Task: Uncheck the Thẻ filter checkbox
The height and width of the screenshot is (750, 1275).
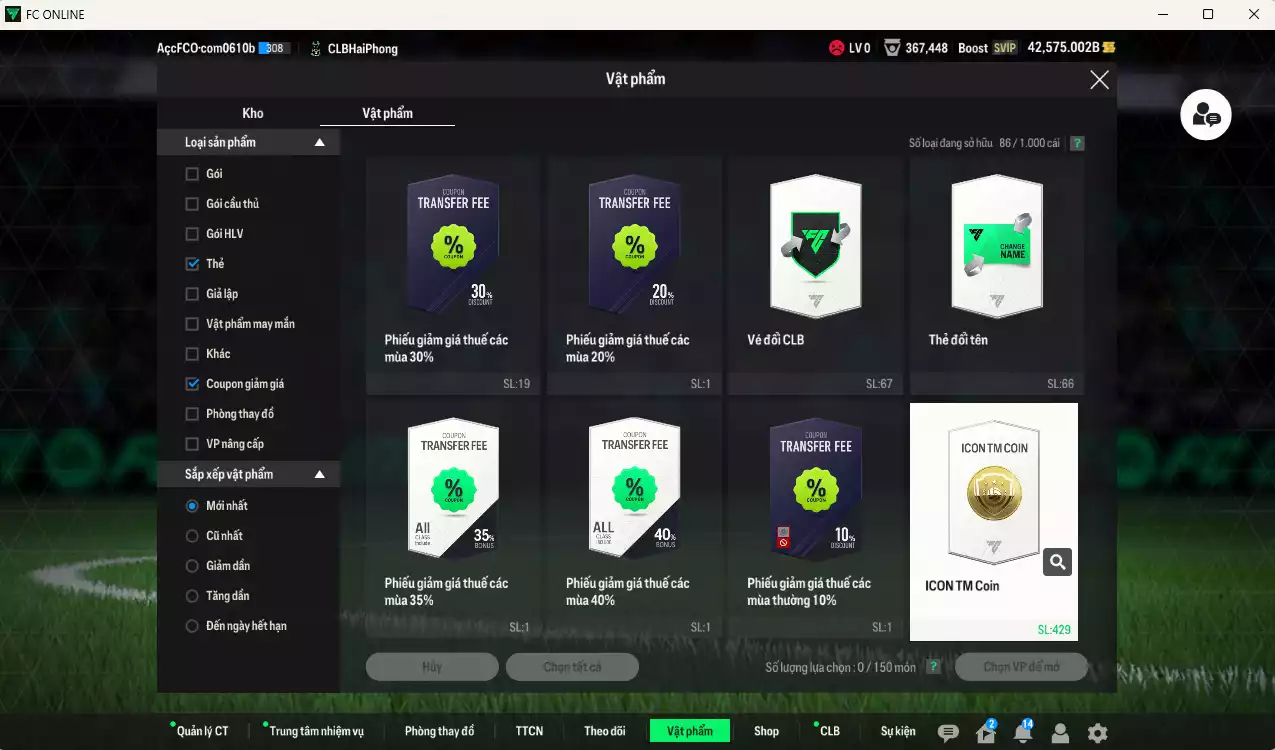Action: (x=192, y=264)
